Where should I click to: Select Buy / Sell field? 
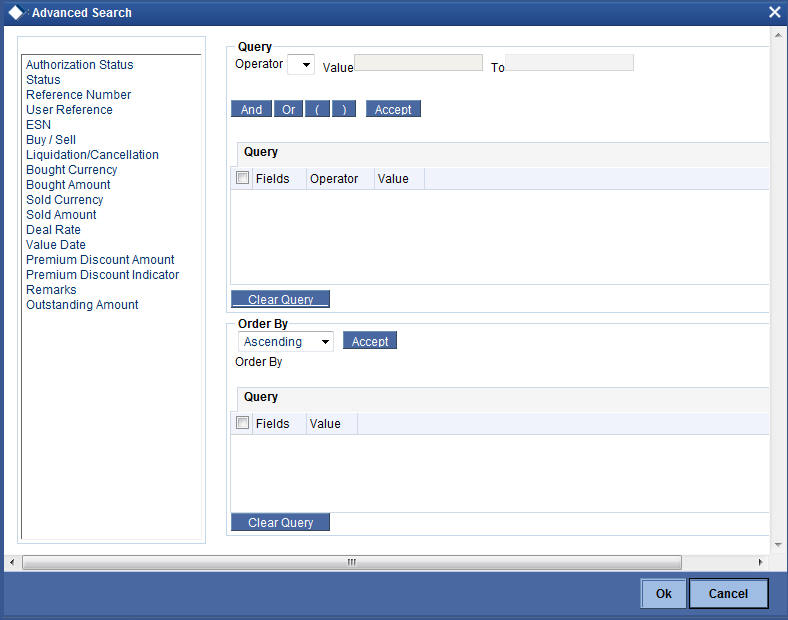51,140
